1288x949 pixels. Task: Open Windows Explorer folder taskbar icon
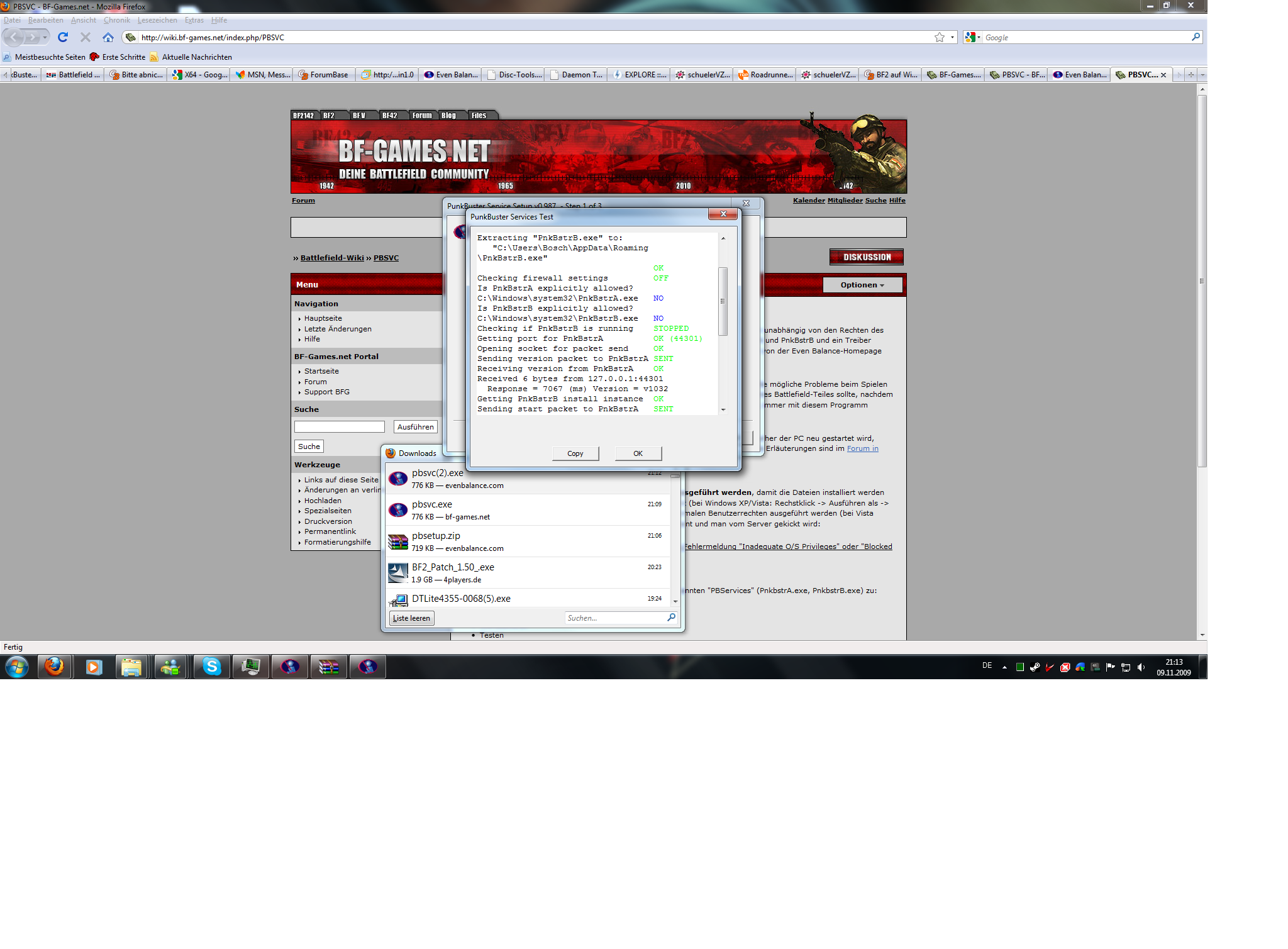pyautogui.click(x=131, y=667)
